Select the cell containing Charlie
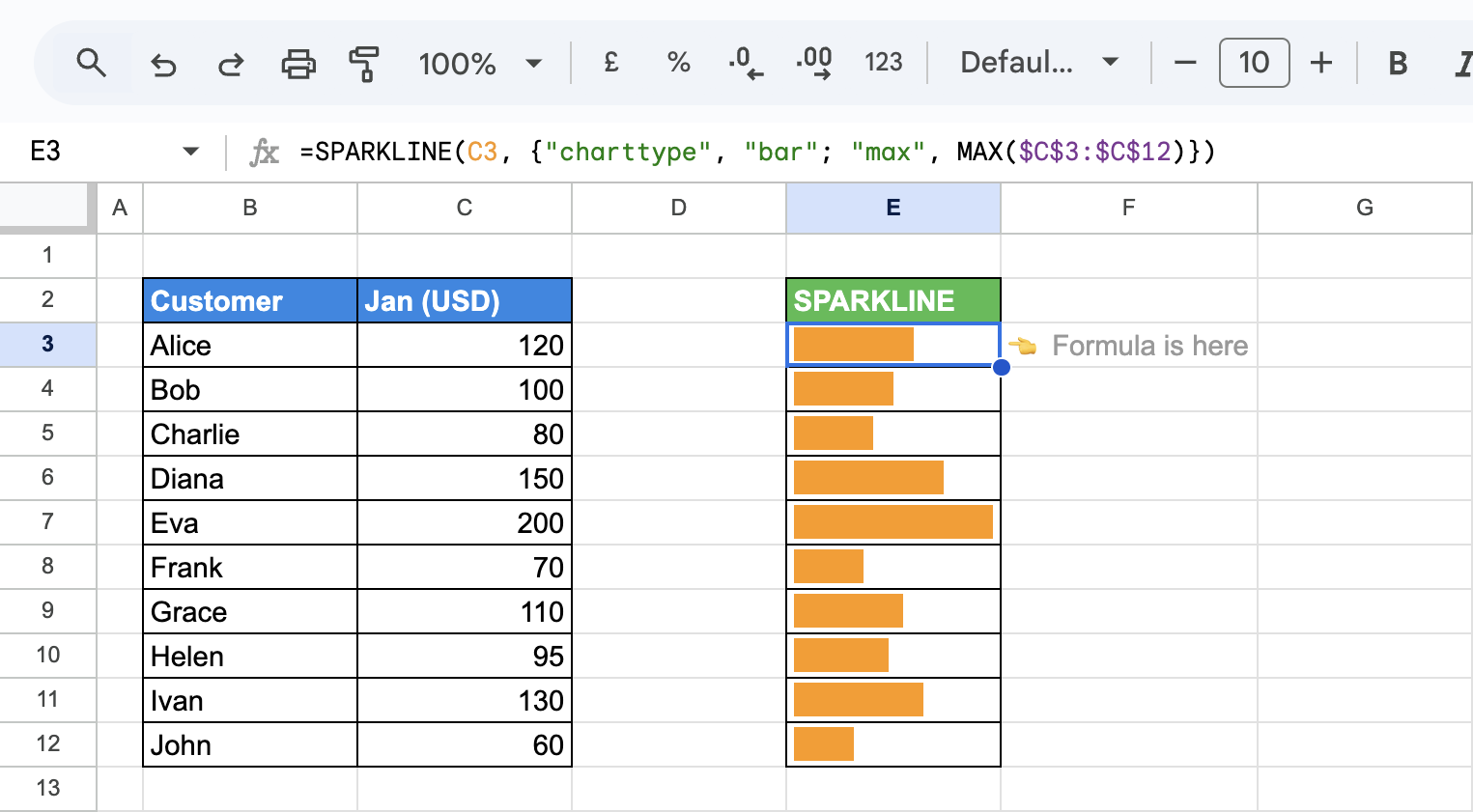Screen dimensions: 1473x812 [250, 434]
